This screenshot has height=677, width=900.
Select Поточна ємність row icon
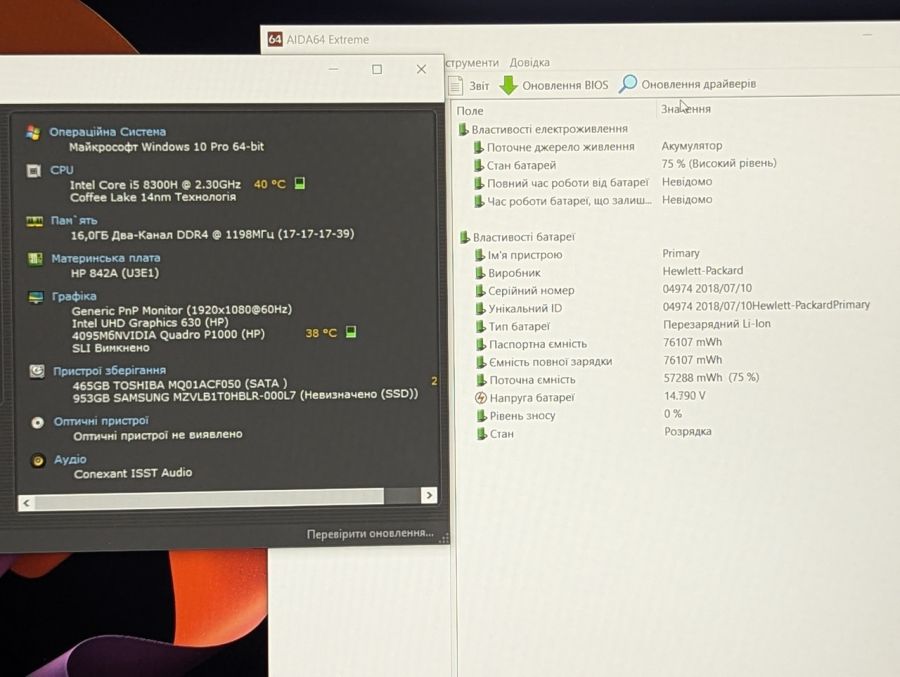coord(481,380)
